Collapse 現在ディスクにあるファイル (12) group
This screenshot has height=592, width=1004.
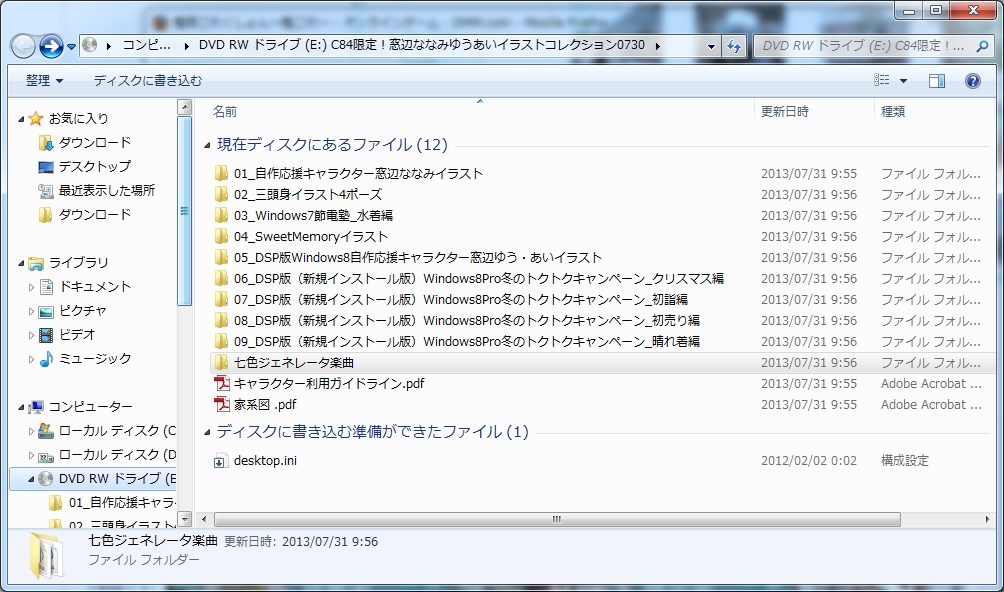(207, 145)
